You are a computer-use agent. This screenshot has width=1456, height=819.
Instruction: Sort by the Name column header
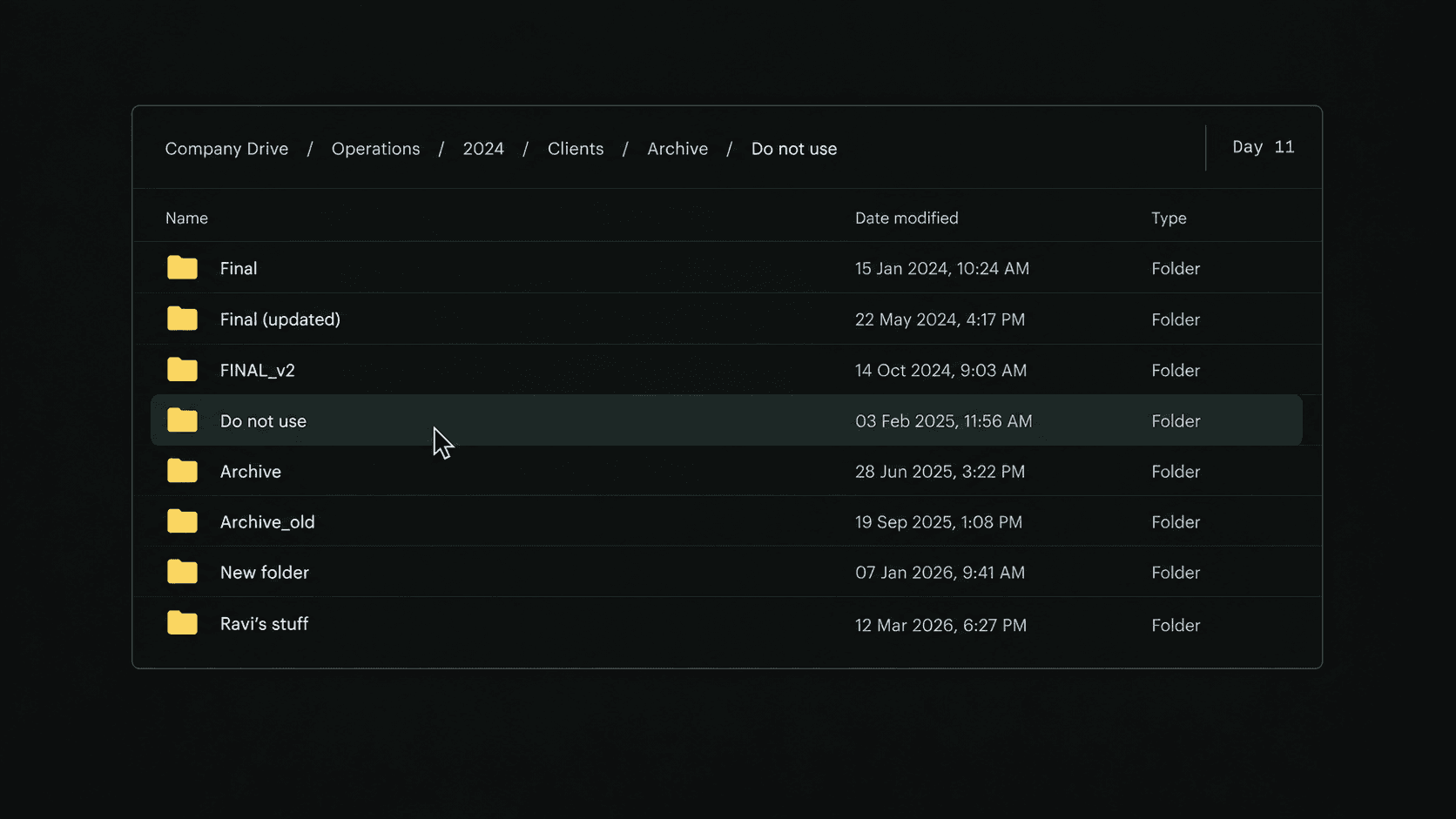pos(186,218)
